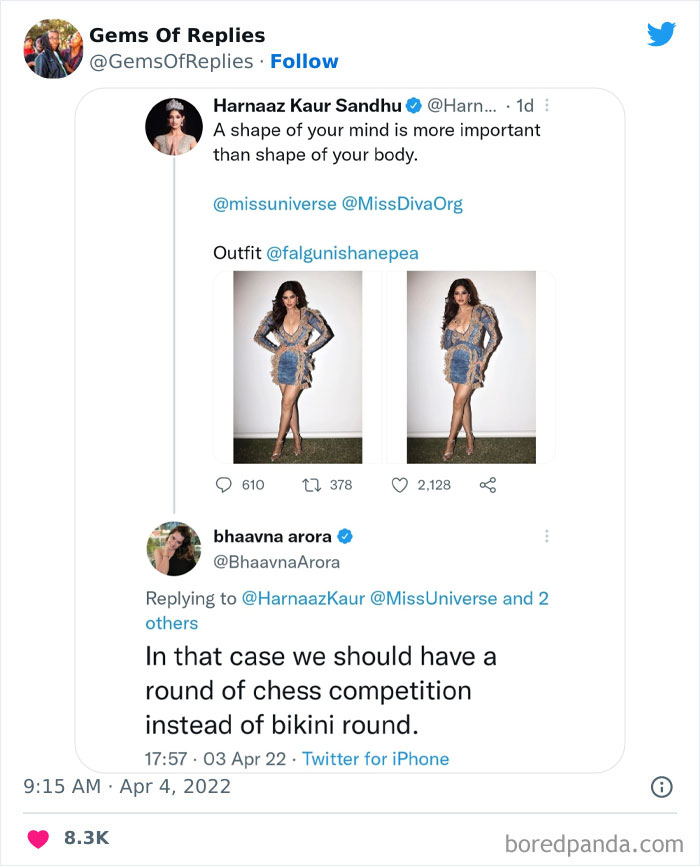Click the retweet icon showing 378
The width and height of the screenshot is (700, 866).
(x=312, y=484)
